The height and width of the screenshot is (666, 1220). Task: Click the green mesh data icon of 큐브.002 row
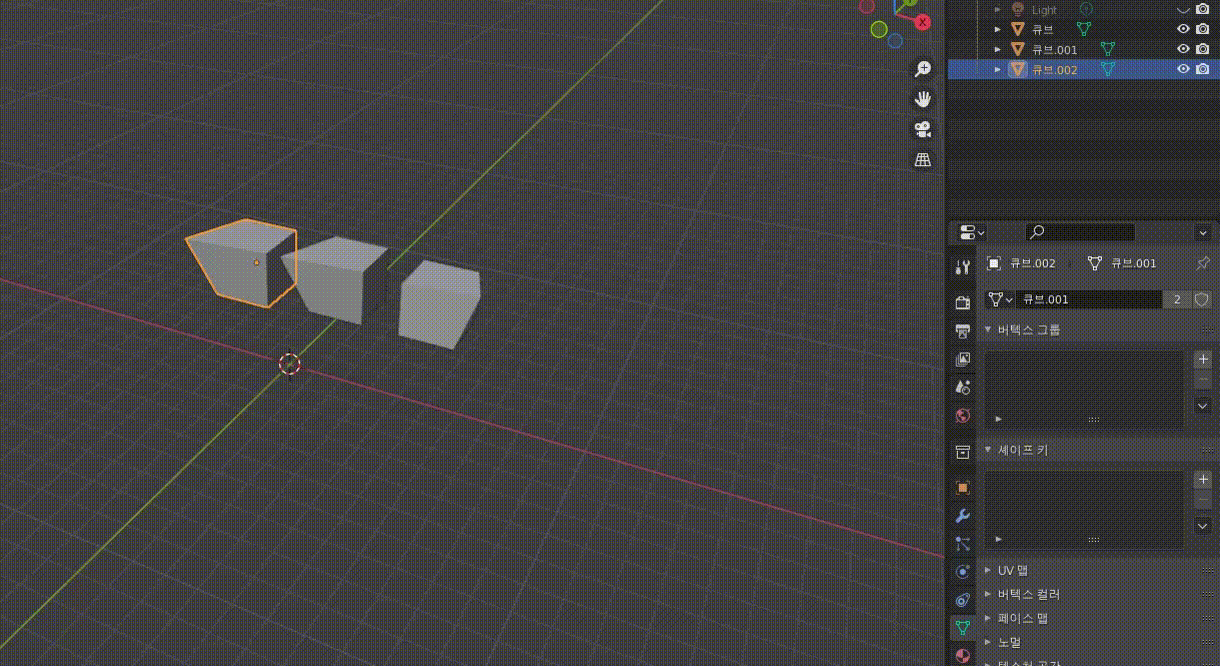(x=1107, y=69)
